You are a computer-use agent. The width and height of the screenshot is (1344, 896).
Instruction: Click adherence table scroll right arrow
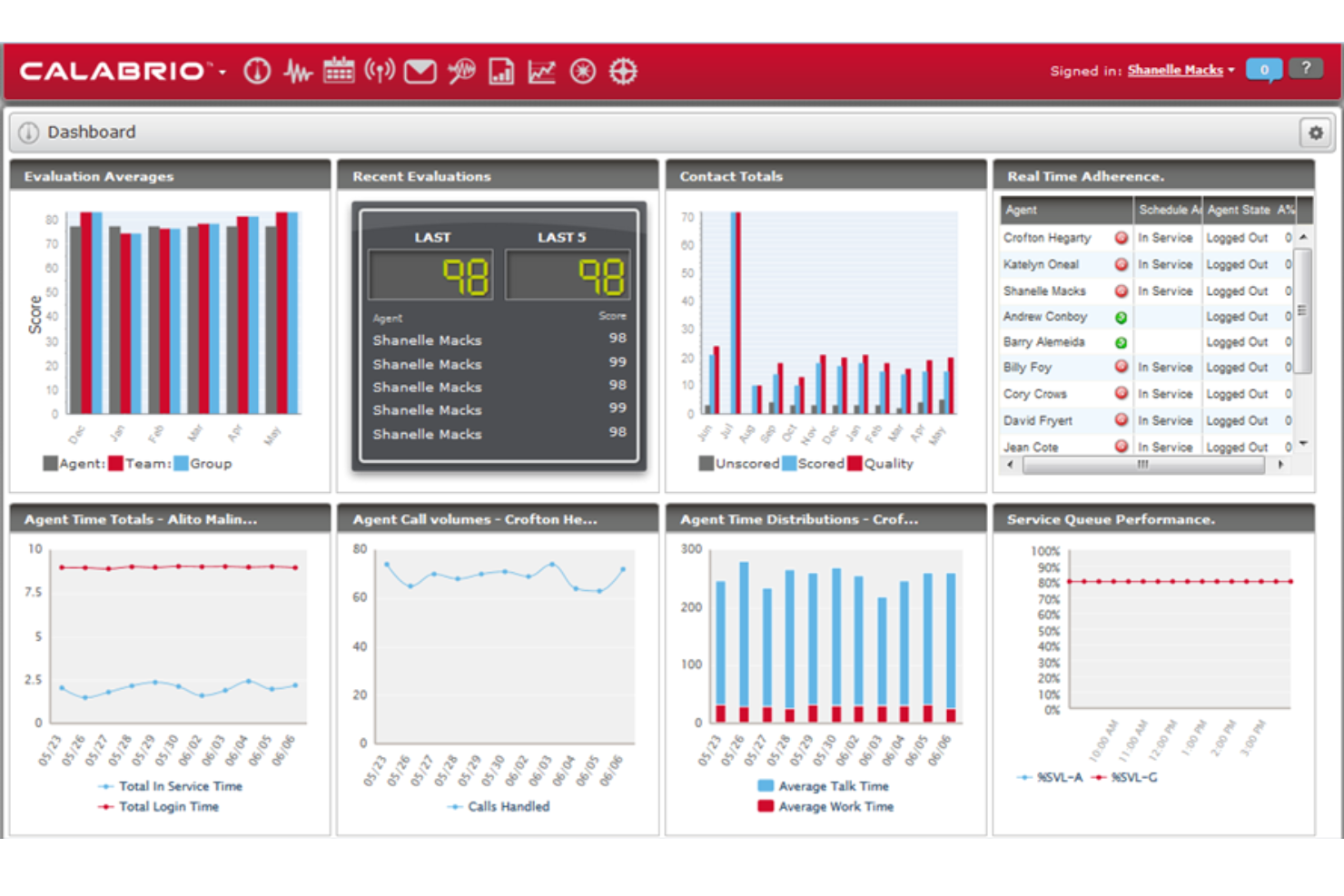coord(1280,465)
